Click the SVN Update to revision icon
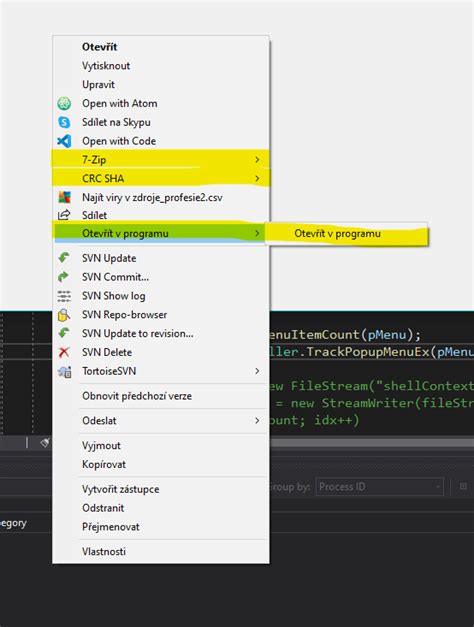The image size is (474, 627). 64,333
